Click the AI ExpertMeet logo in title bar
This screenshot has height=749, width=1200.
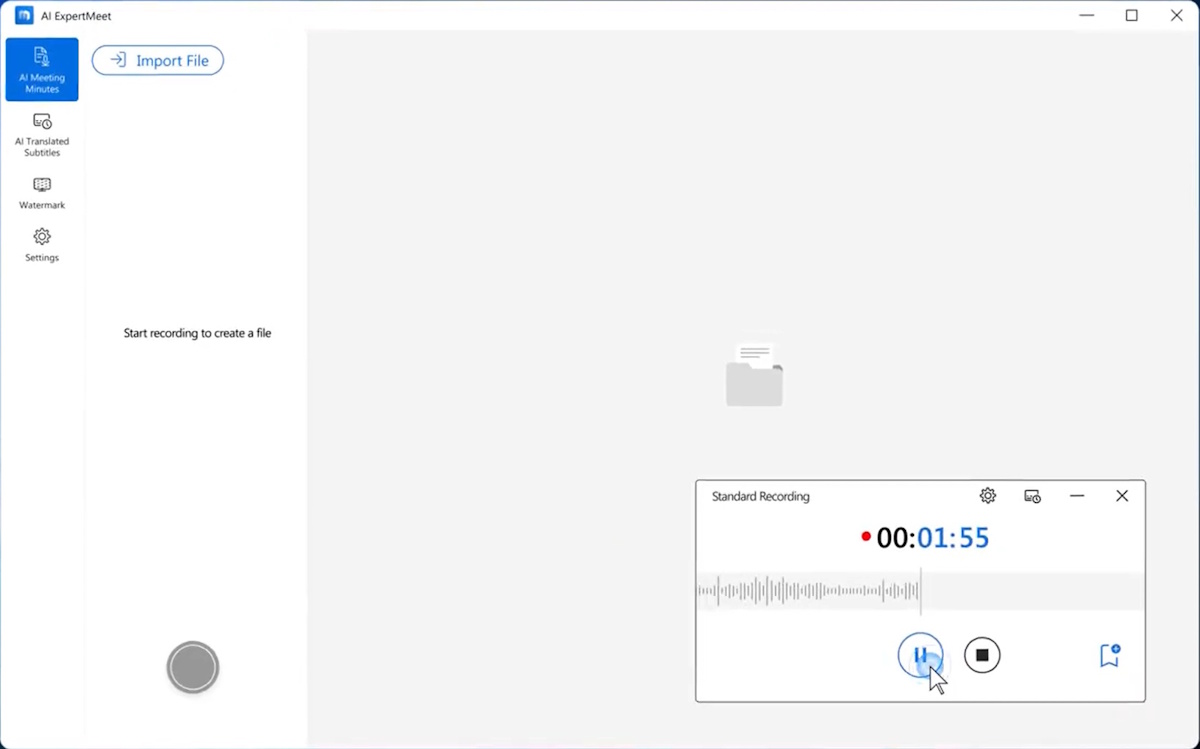click(x=24, y=16)
